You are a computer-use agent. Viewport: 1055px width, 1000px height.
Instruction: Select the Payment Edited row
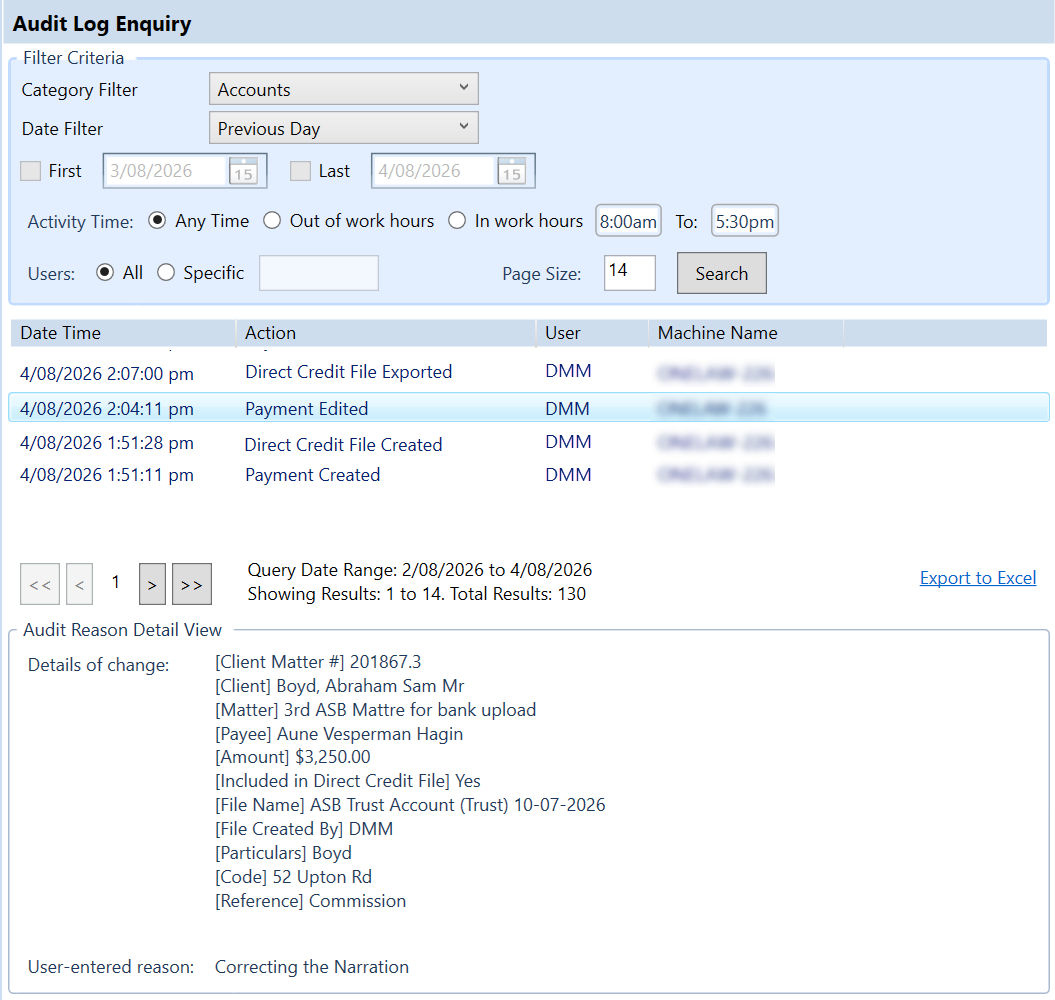pos(529,408)
